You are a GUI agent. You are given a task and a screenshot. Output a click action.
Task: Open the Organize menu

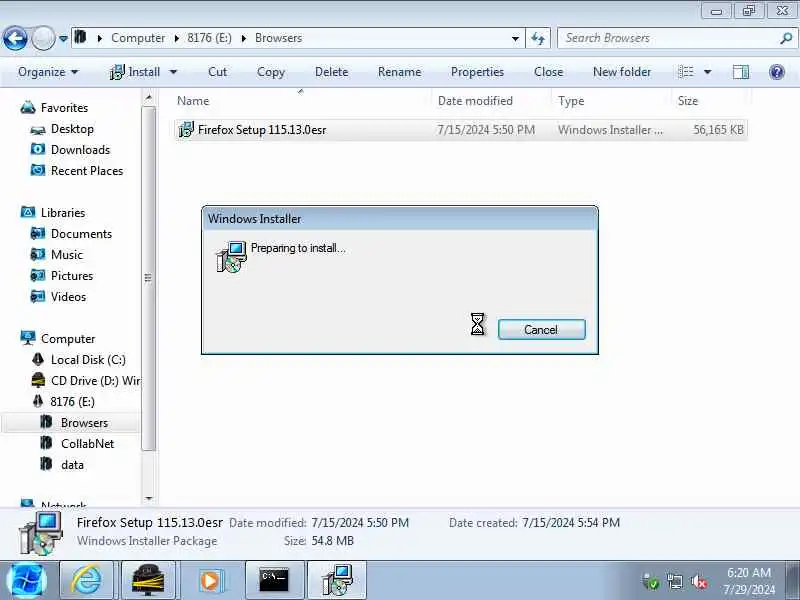point(48,72)
